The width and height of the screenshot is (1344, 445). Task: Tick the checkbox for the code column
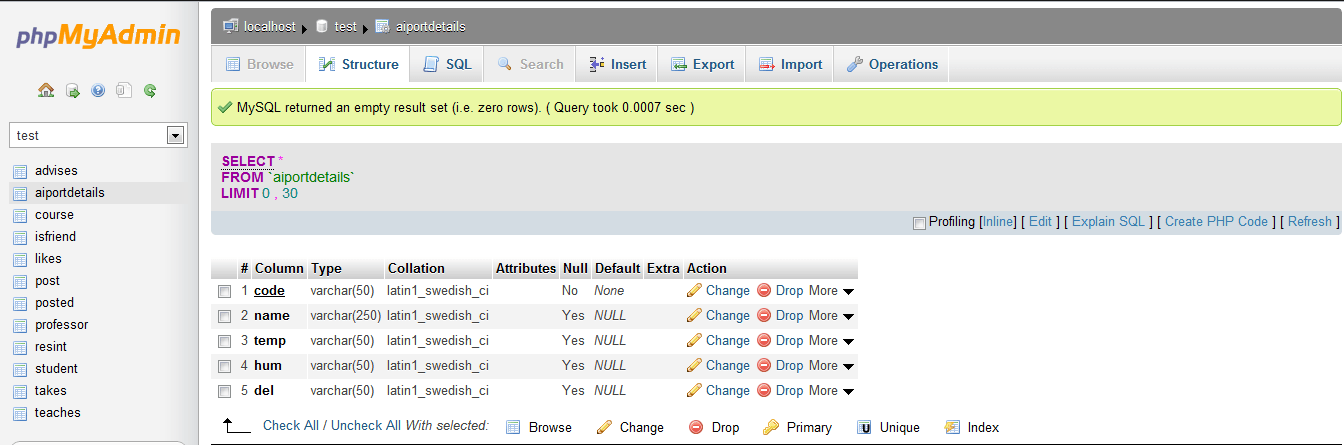tap(225, 291)
